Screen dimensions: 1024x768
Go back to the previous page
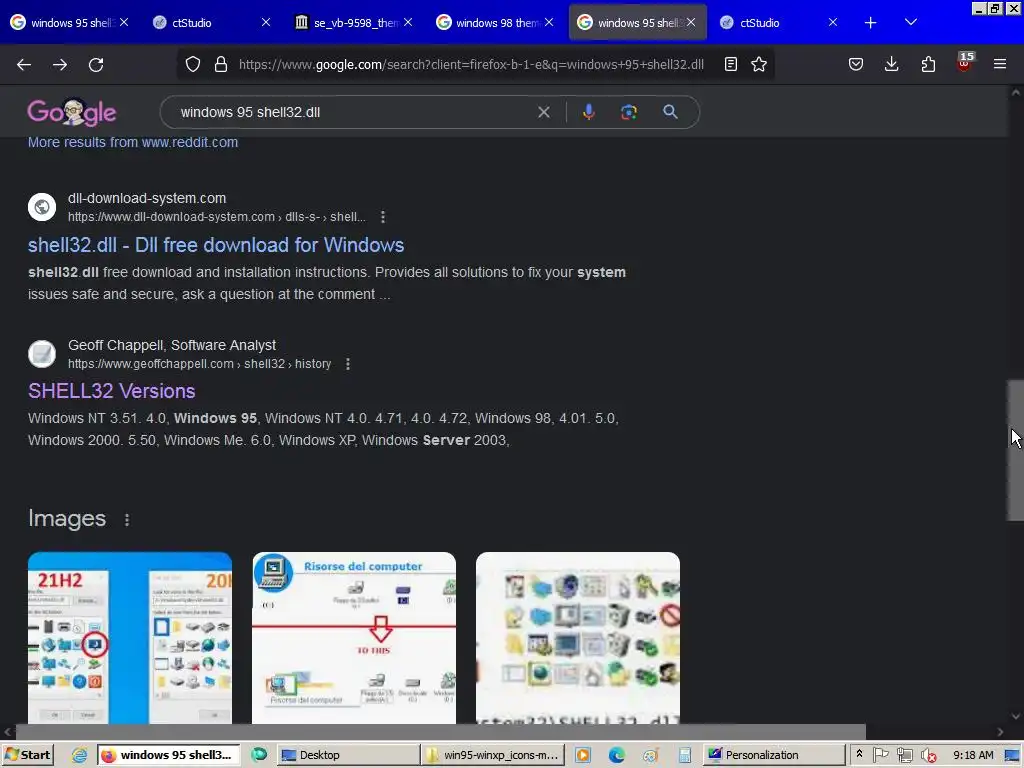pyautogui.click(x=24, y=65)
